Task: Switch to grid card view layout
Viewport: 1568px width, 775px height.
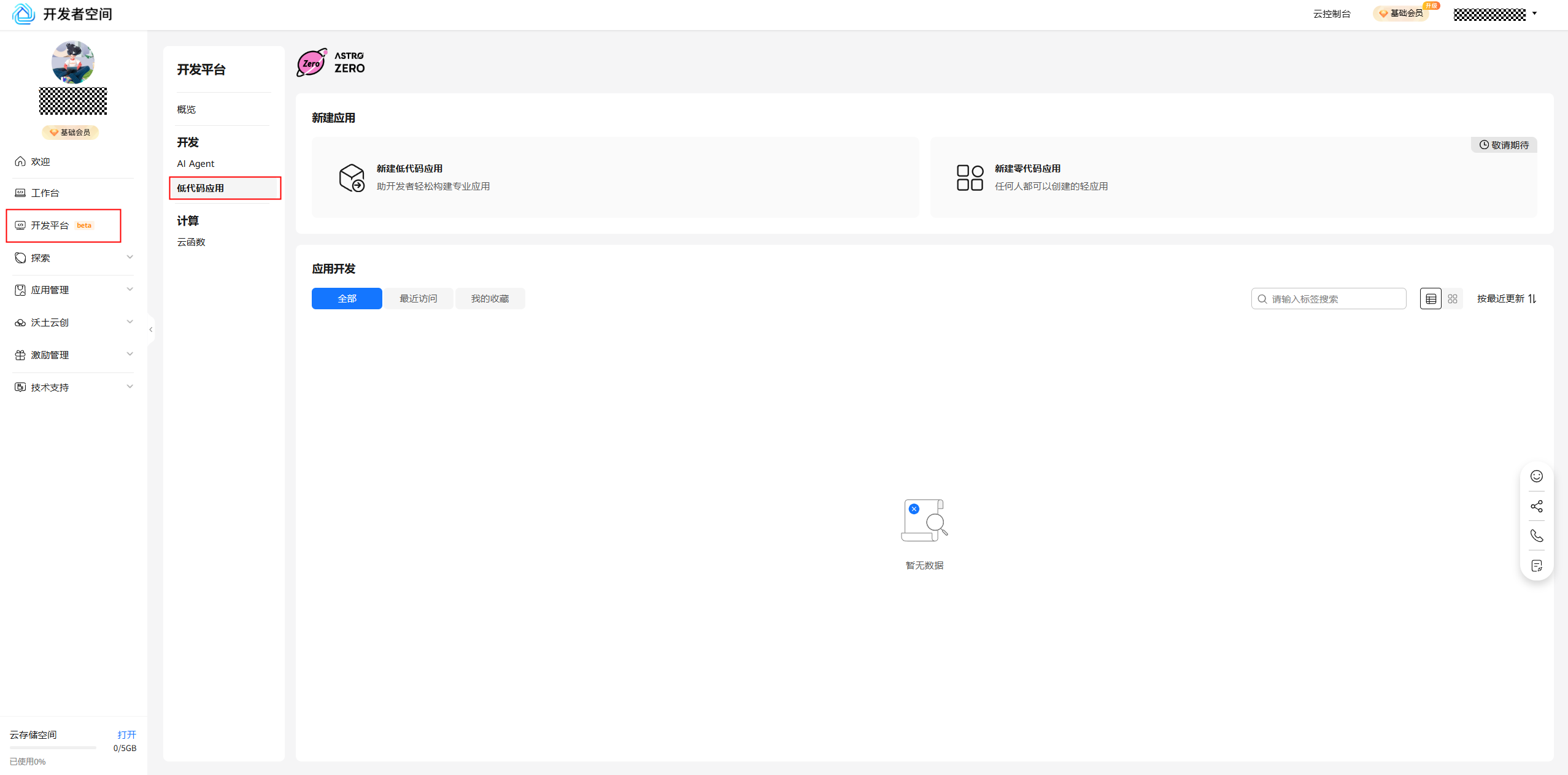Action: click(x=1453, y=299)
